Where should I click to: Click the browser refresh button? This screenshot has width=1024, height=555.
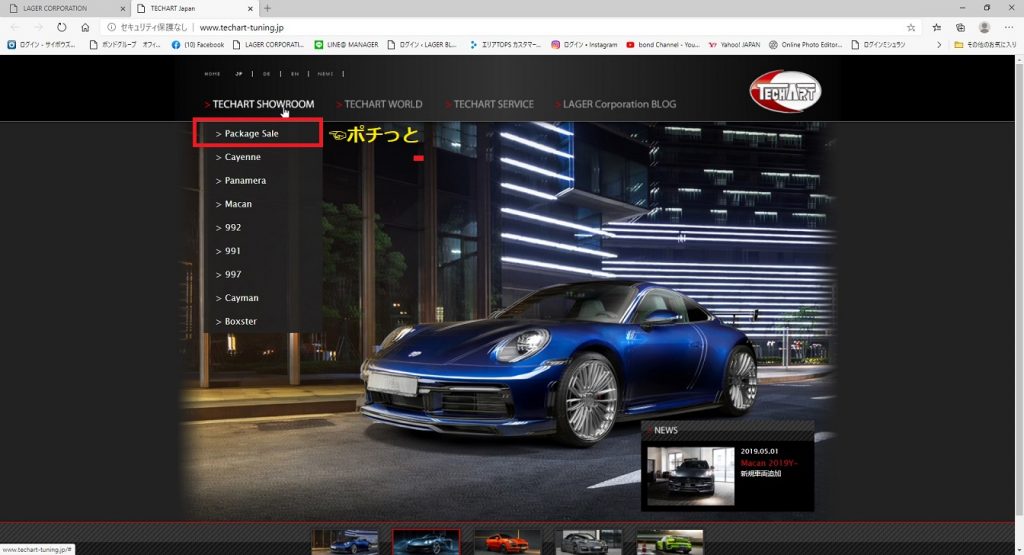point(62,27)
